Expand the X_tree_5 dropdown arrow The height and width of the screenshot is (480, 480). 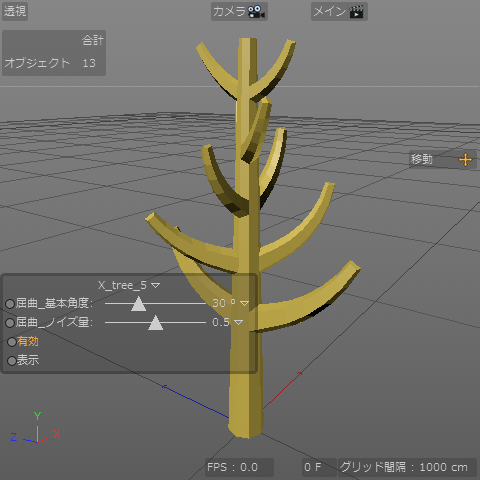pyautogui.click(x=156, y=285)
